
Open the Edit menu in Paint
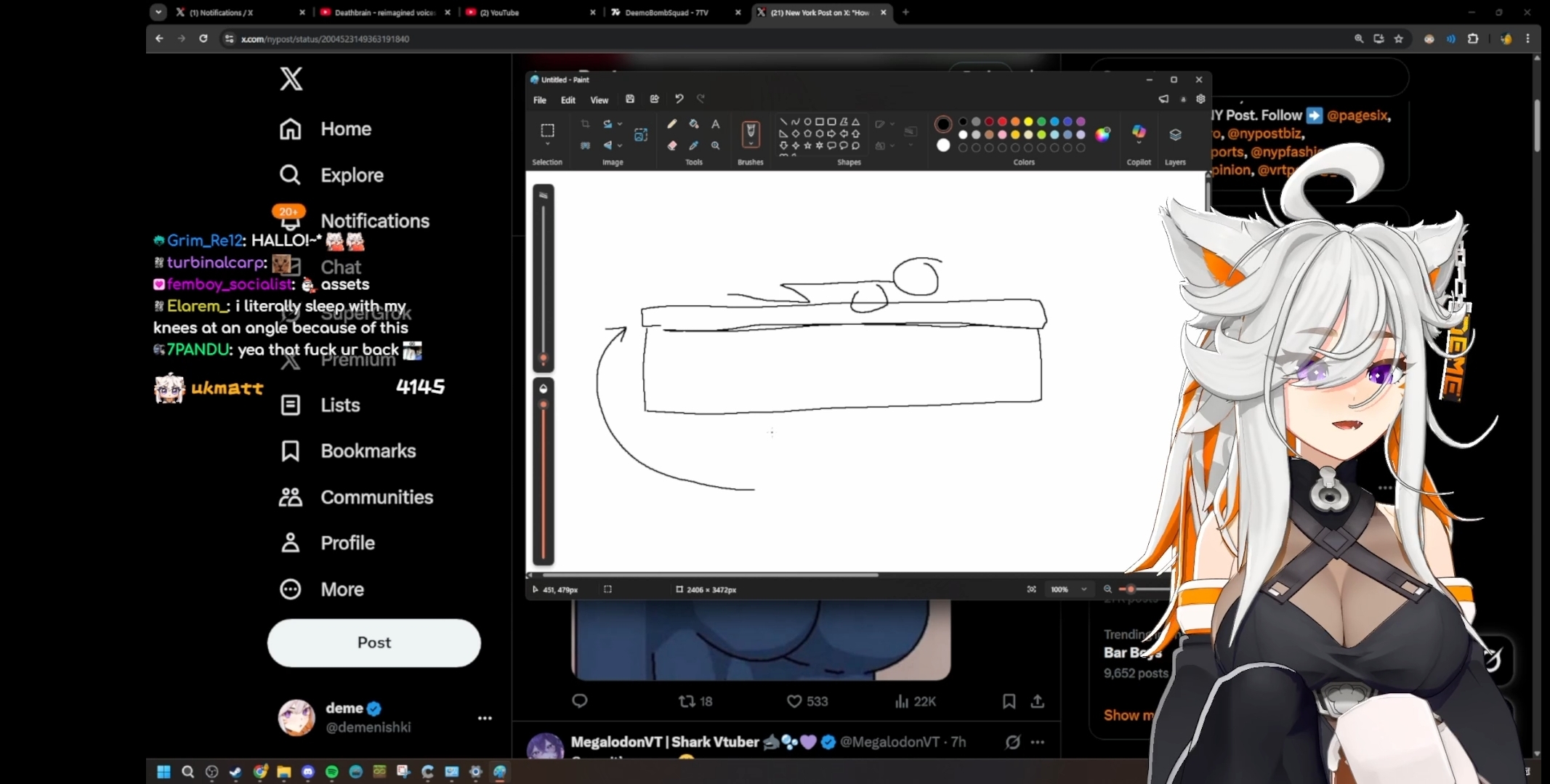coord(568,100)
